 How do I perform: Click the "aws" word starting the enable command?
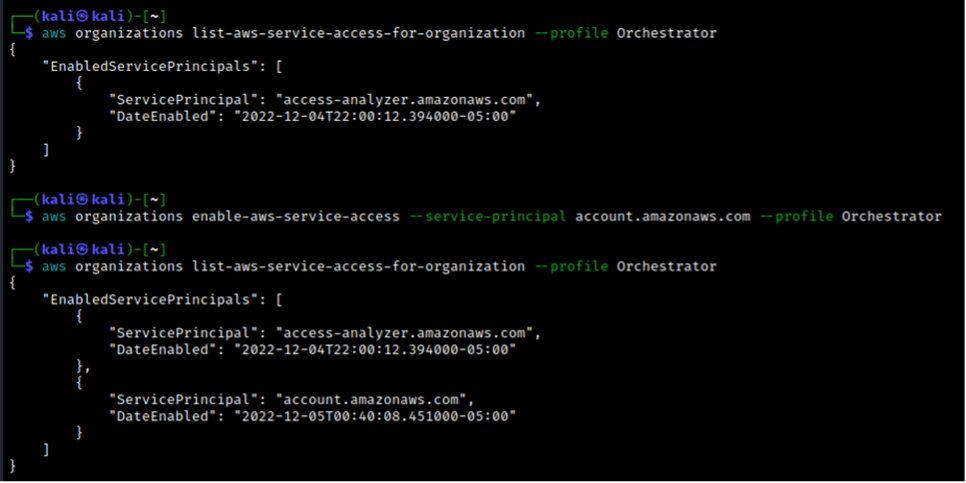pos(53,216)
